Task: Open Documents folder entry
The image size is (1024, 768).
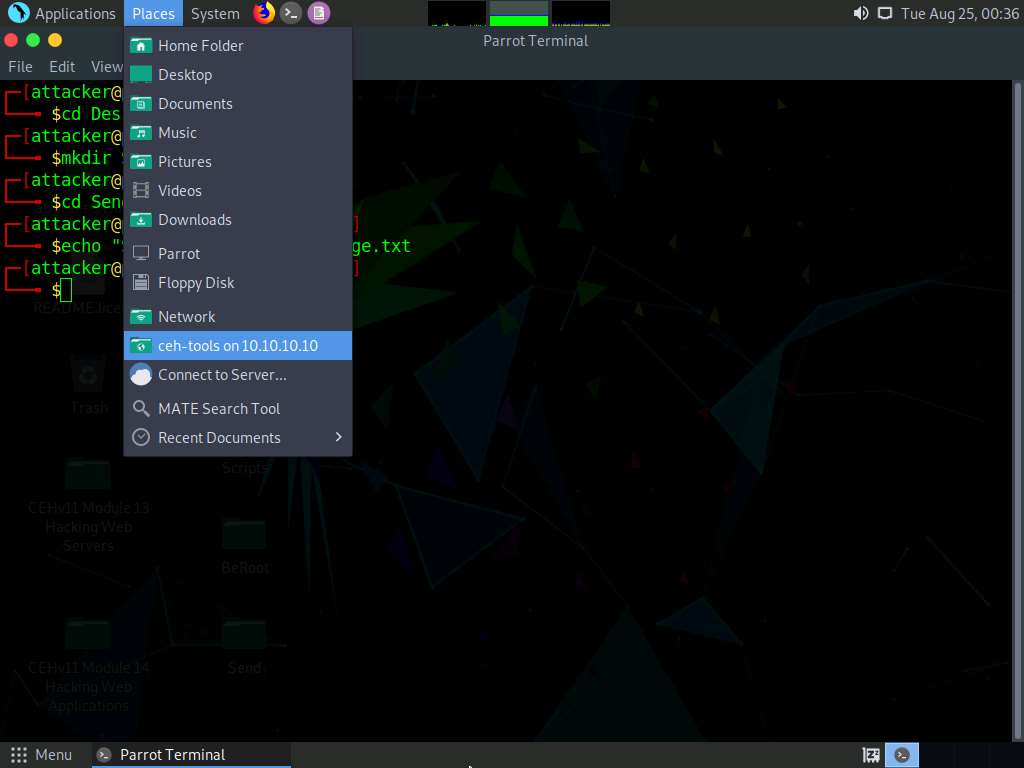Action: coord(238,104)
